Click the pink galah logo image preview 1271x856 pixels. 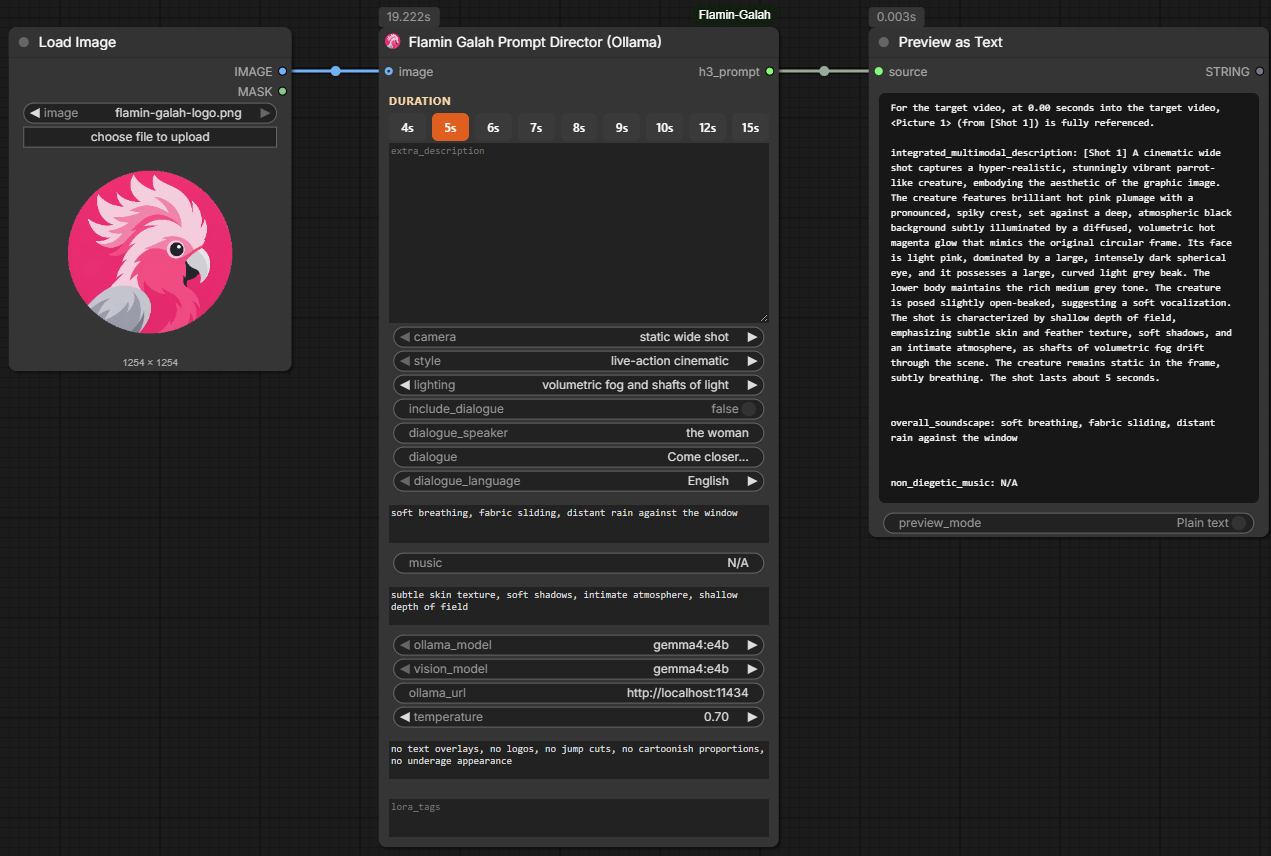[150, 252]
